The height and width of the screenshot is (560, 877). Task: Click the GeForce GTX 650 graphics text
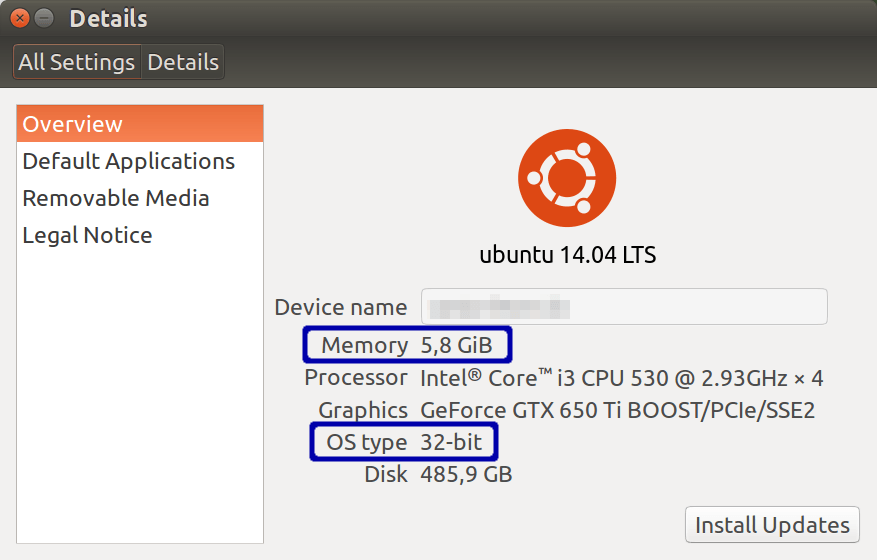[x=617, y=410]
